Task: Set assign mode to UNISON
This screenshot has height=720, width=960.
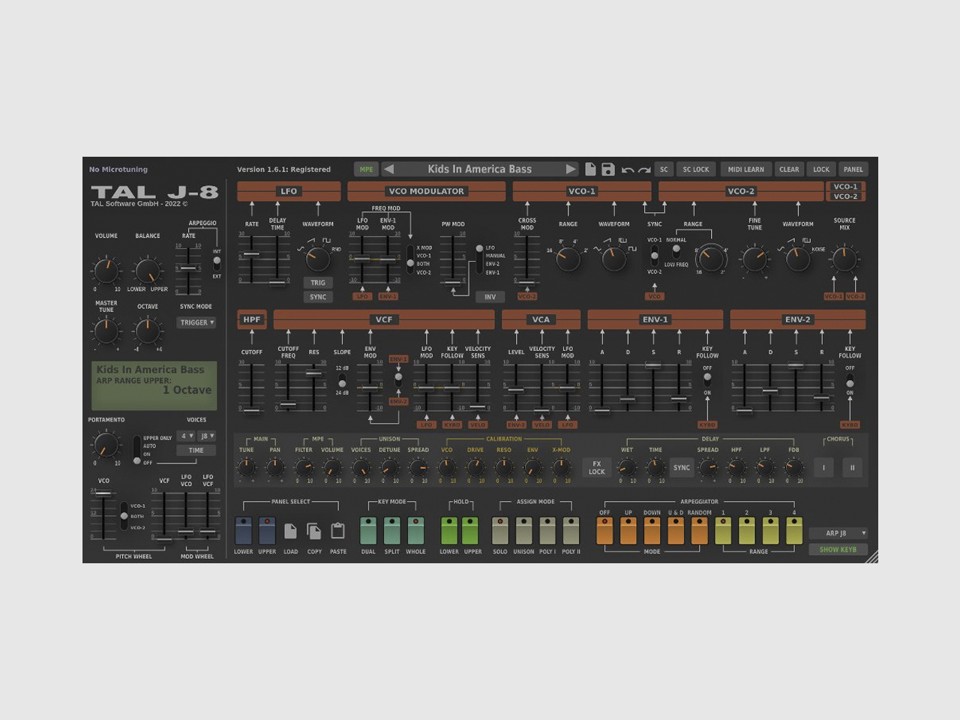Action: click(x=523, y=530)
